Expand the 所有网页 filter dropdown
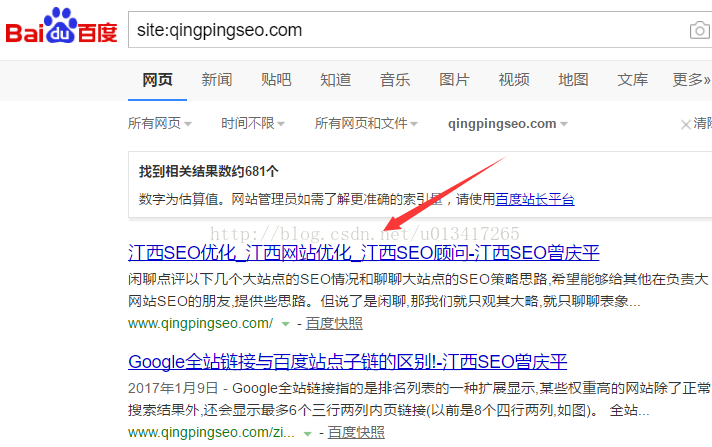The height and width of the screenshot is (447, 712). click(160, 124)
